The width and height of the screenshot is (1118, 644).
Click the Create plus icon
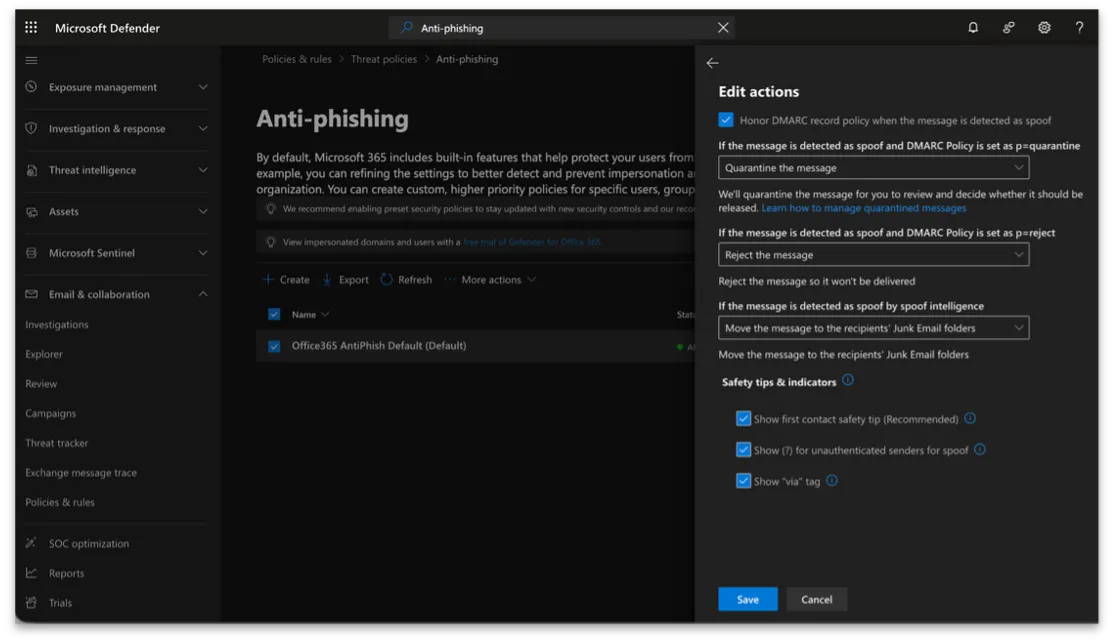point(268,280)
